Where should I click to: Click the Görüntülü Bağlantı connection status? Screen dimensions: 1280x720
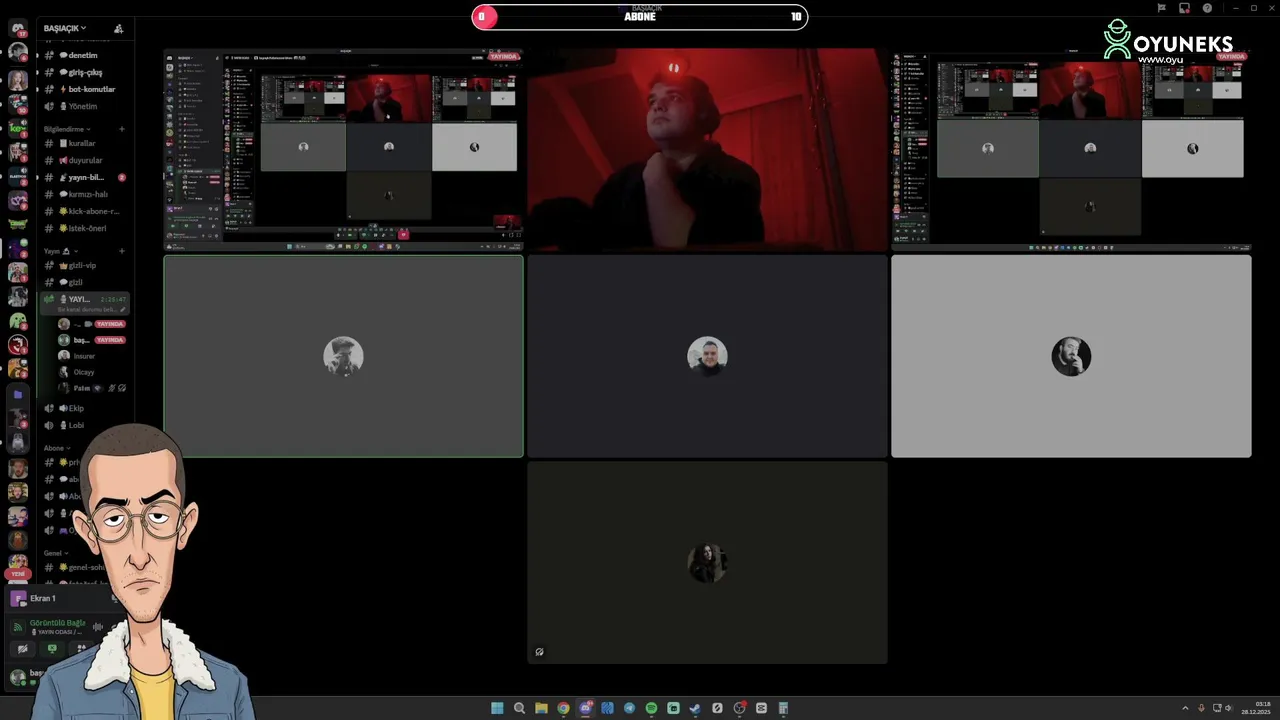(57, 623)
